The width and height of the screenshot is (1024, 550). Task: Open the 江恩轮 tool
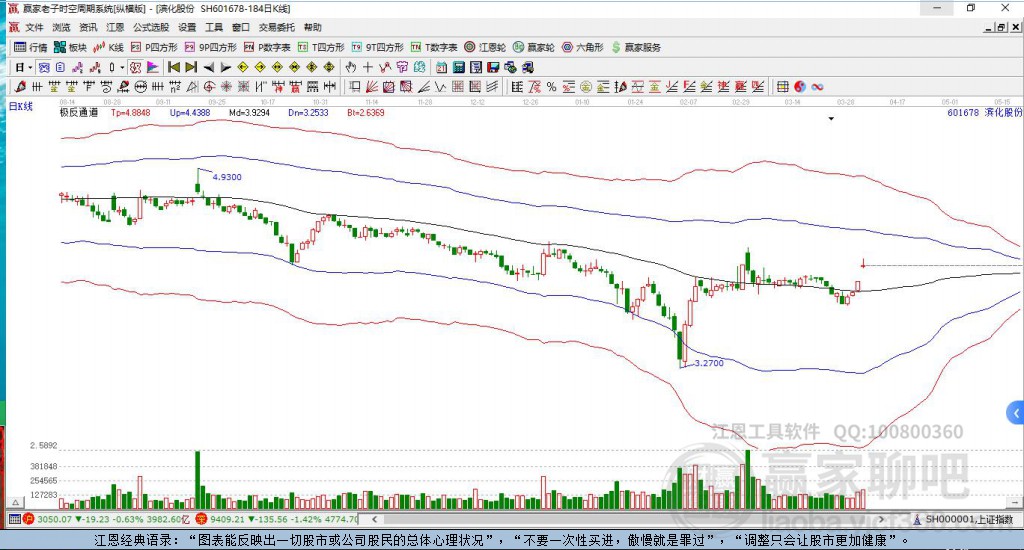485,47
